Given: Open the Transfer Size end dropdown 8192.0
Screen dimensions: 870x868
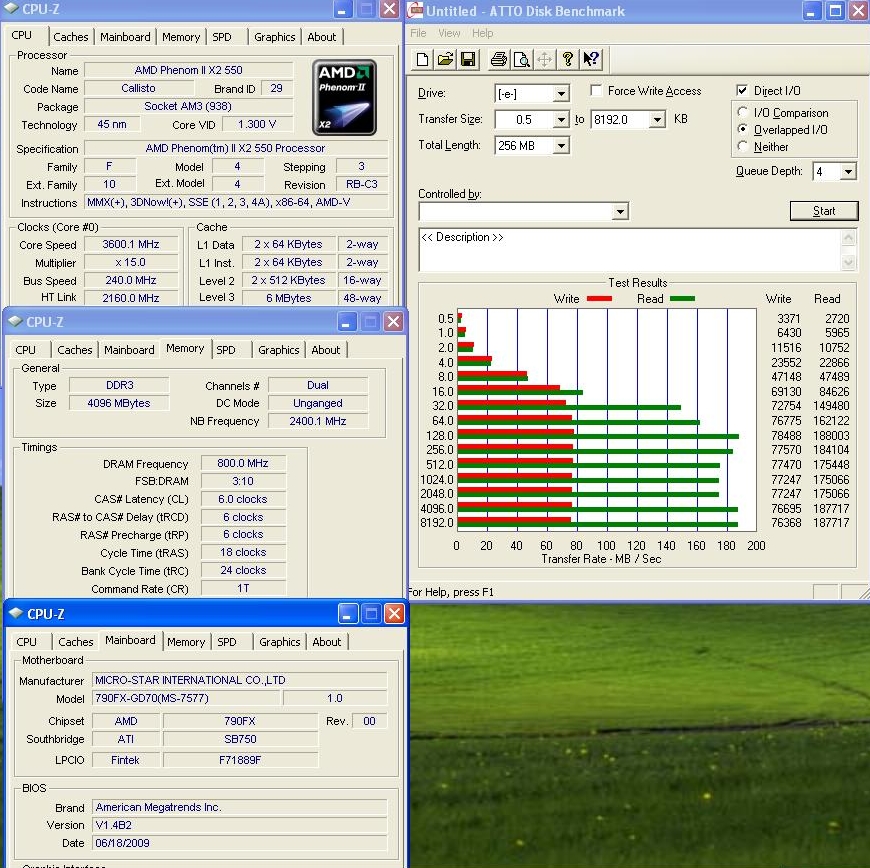Looking at the screenshot, I should coord(657,119).
